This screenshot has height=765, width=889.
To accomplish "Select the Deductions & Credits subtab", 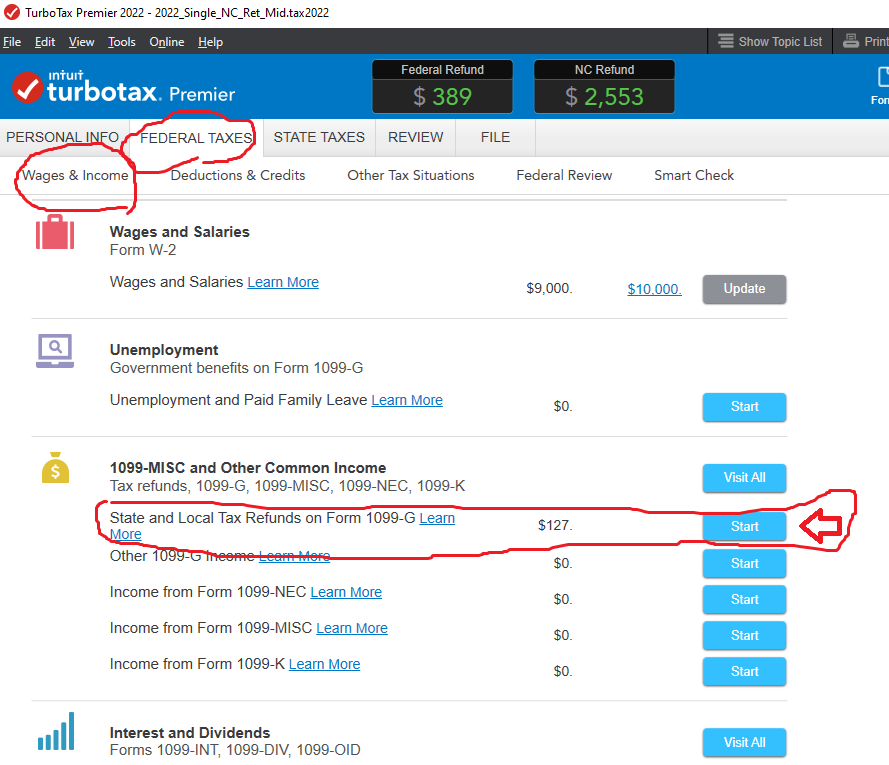I will [238, 175].
